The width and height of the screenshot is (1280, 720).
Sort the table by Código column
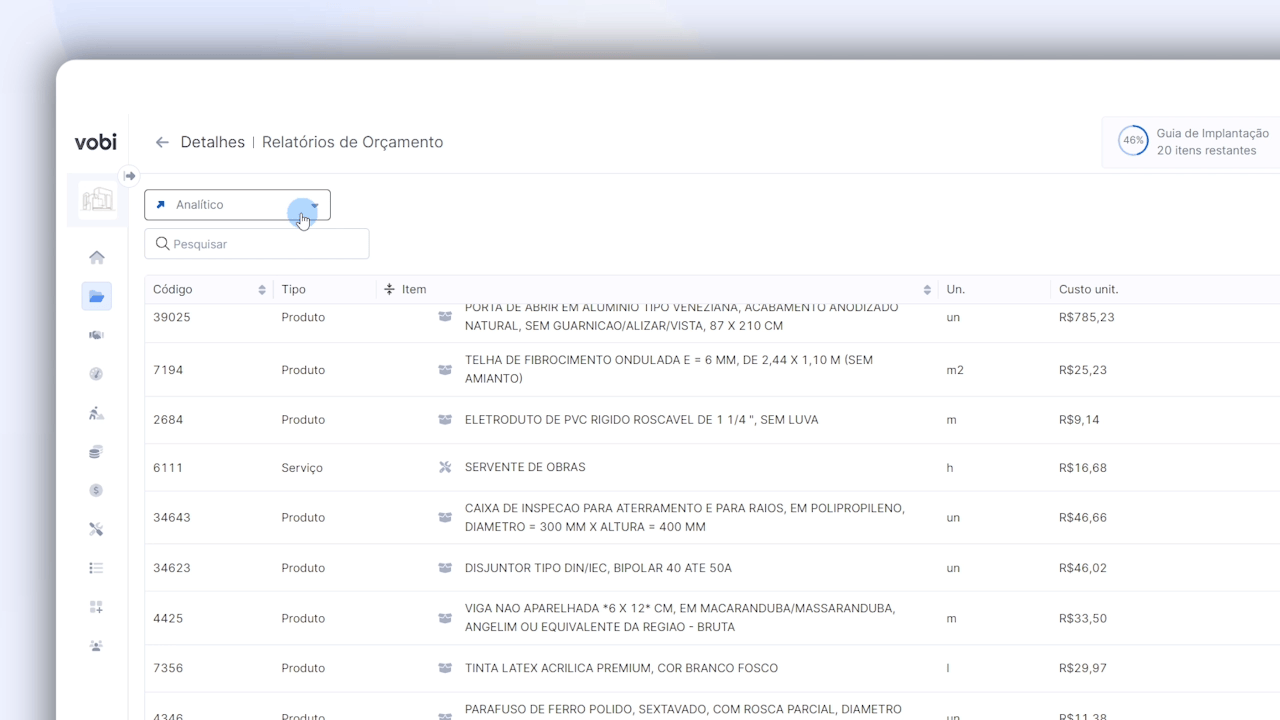tap(262, 290)
